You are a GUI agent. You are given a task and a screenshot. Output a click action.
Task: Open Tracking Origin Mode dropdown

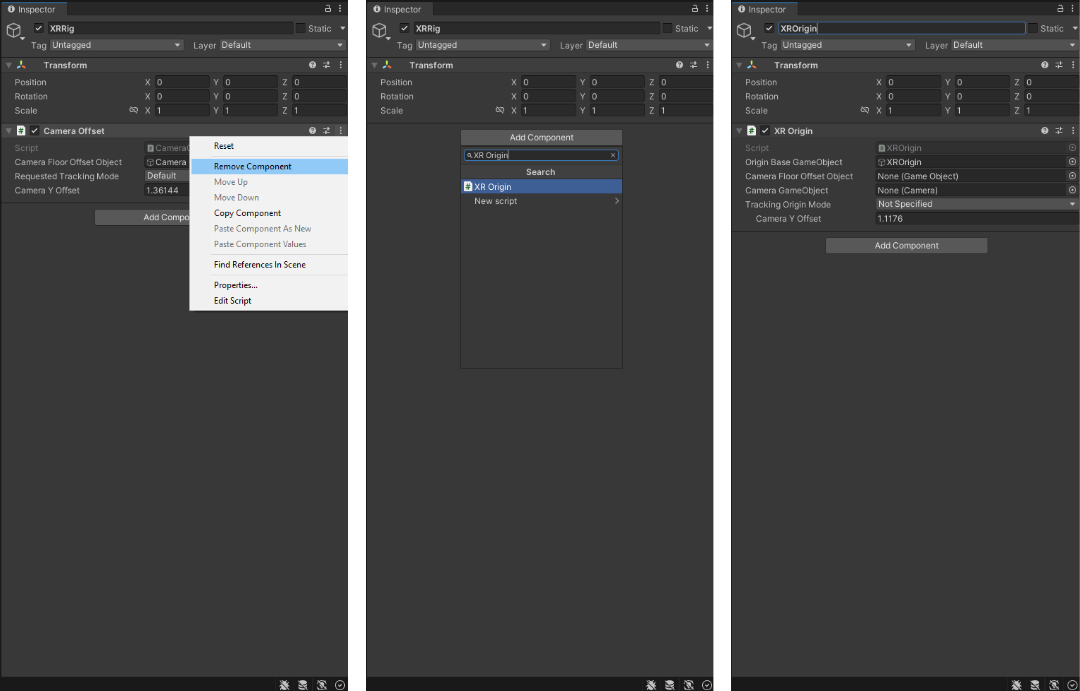pos(977,204)
